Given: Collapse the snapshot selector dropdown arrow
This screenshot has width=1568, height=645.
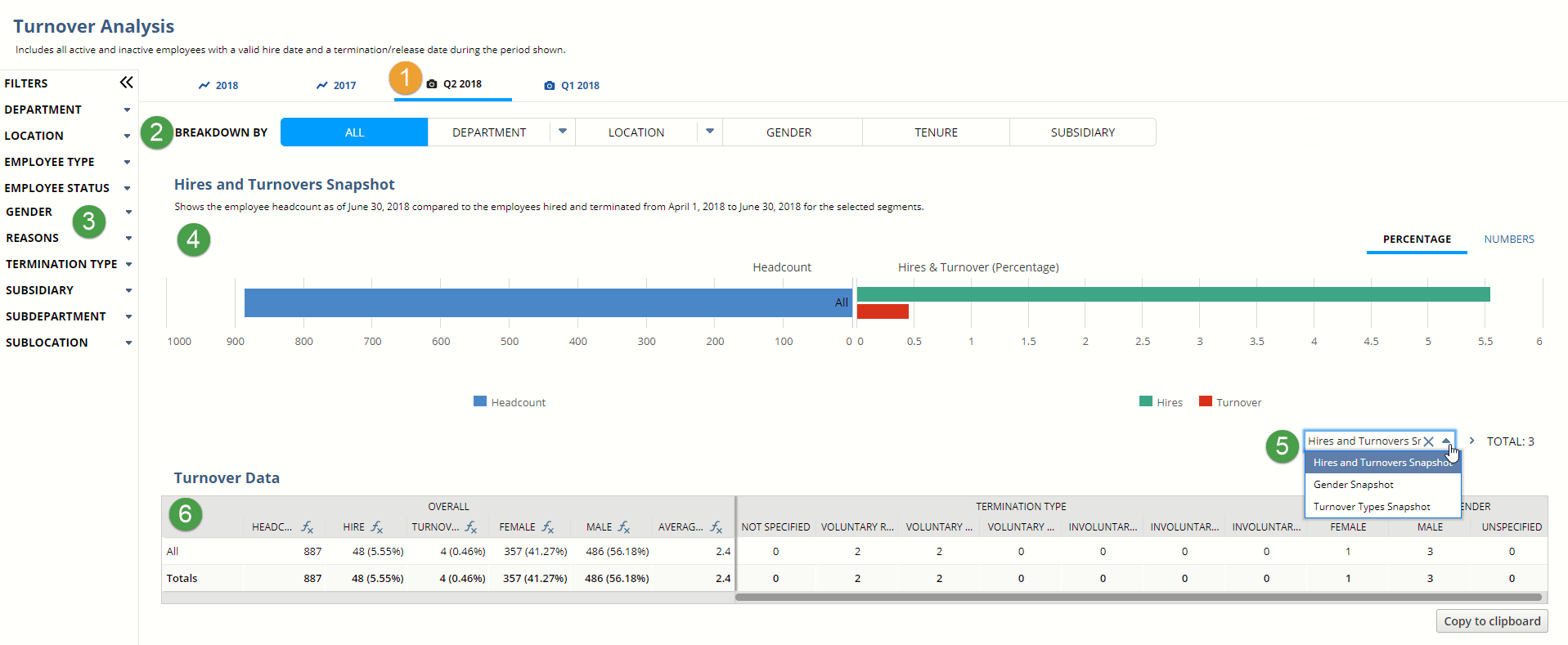Looking at the screenshot, I should (x=1445, y=441).
